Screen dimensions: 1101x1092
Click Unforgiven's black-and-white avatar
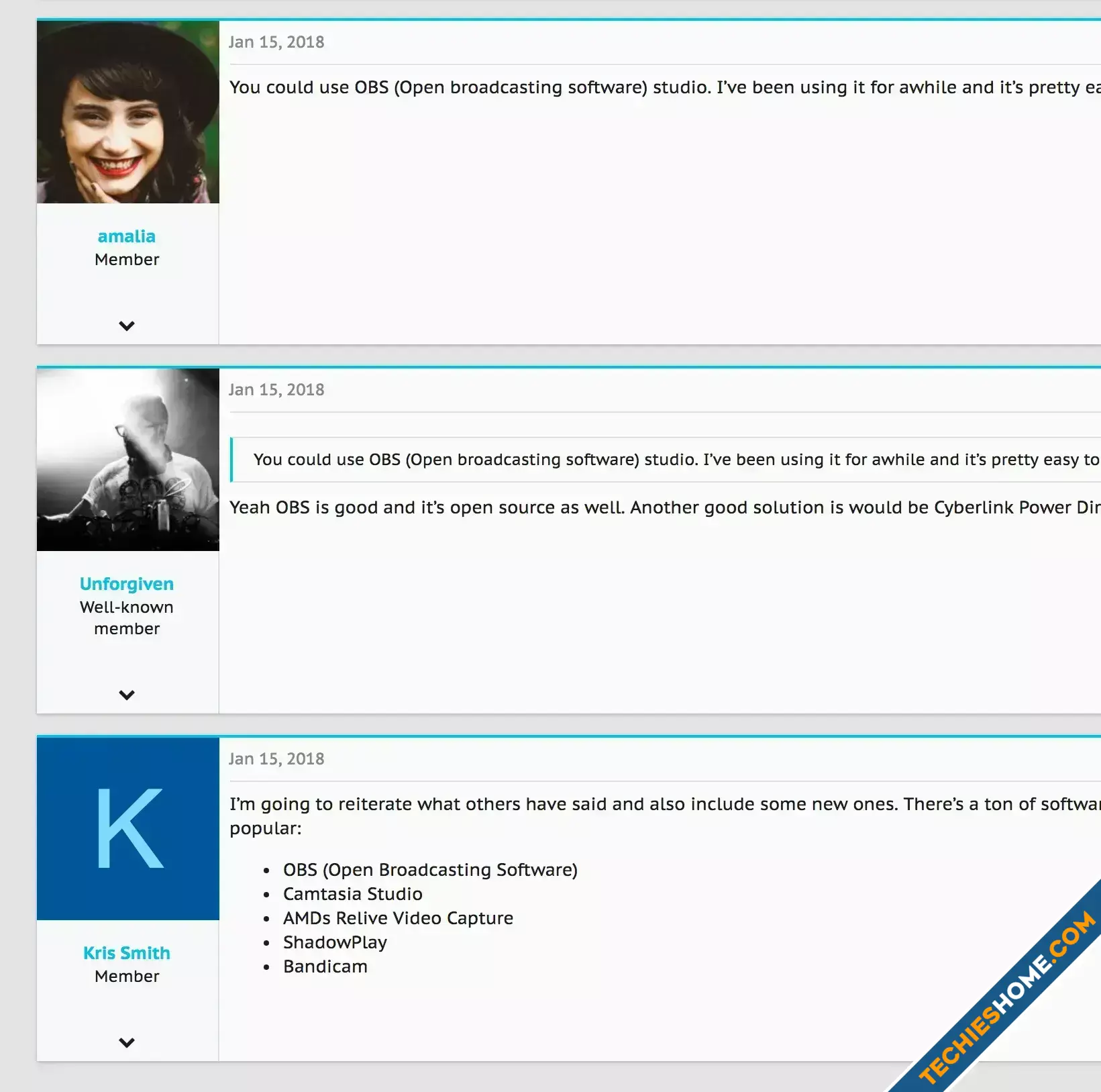(x=128, y=460)
